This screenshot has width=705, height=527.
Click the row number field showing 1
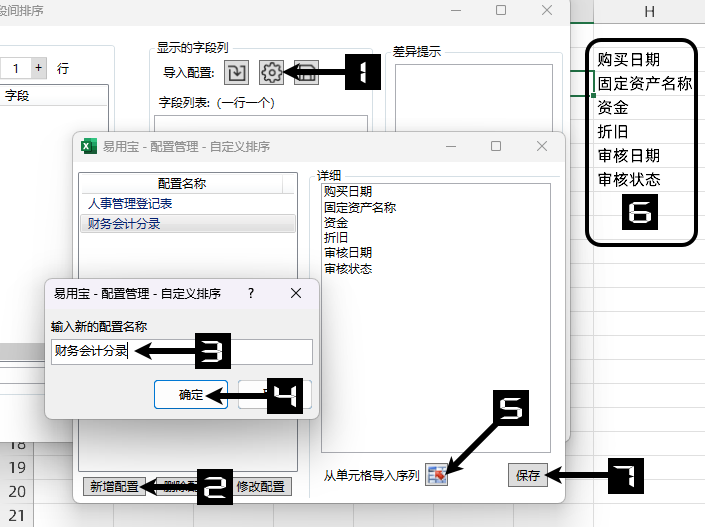click(x=16, y=68)
